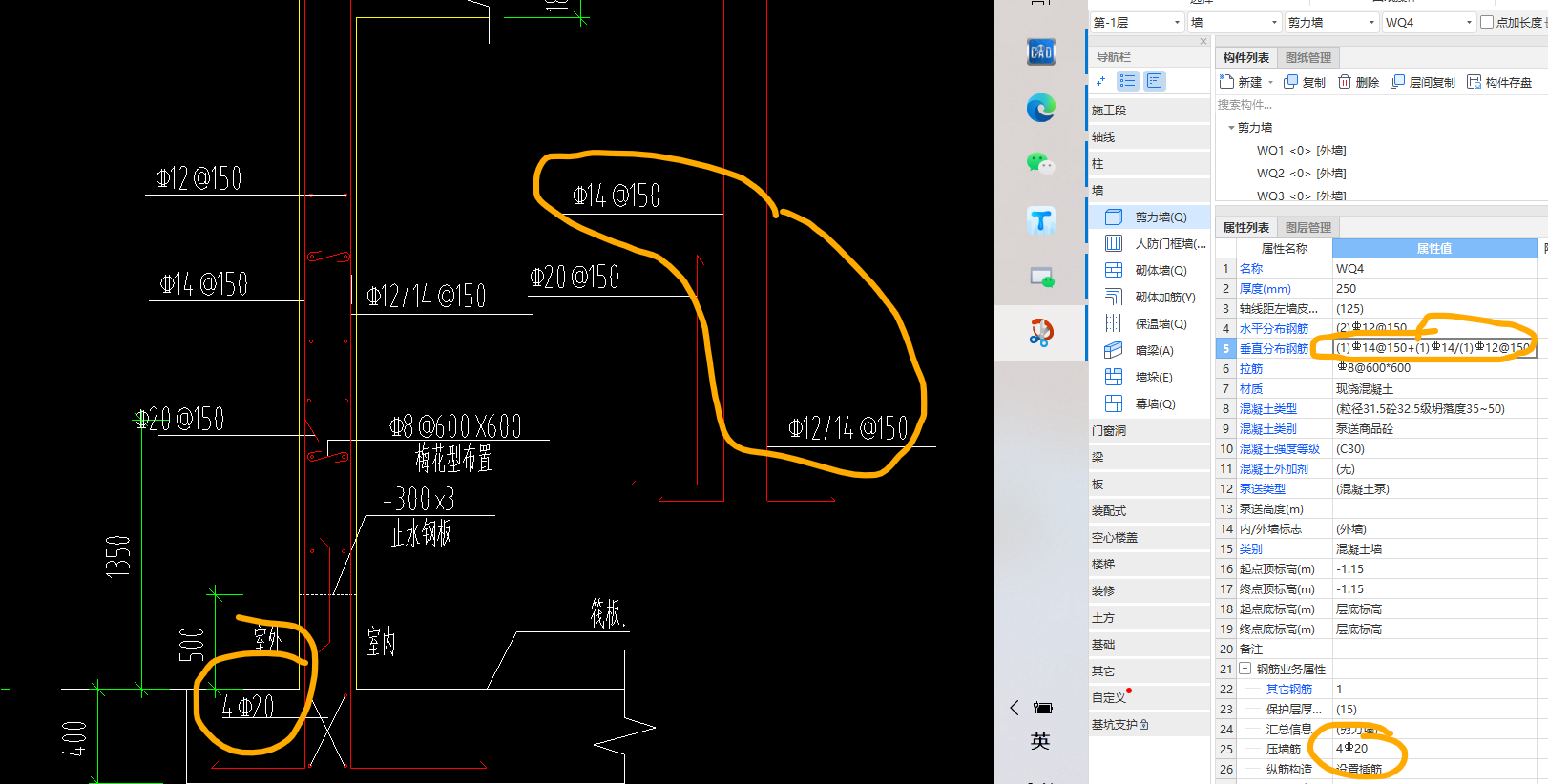The image size is (1548, 784).
Task: Open the Microsoft Edge taskbar icon
Action: (1040, 108)
